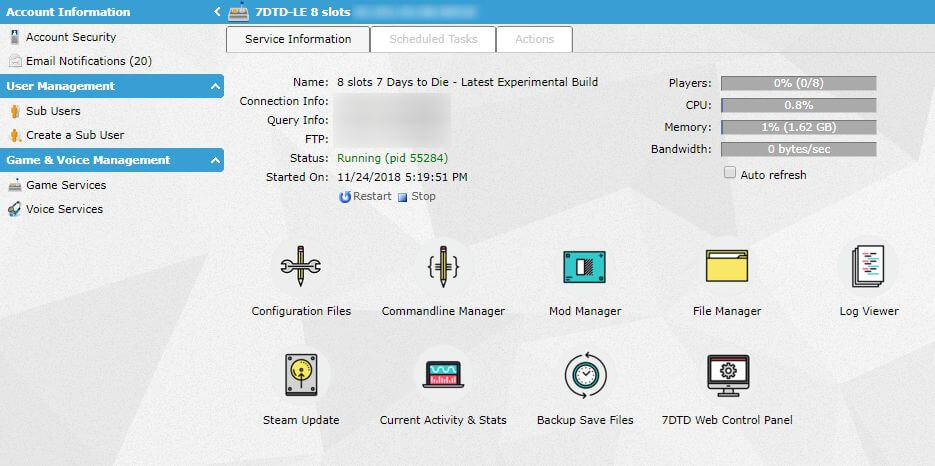Stop the running server
Viewport: 935px width, 466px height.
click(x=417, y=197)
